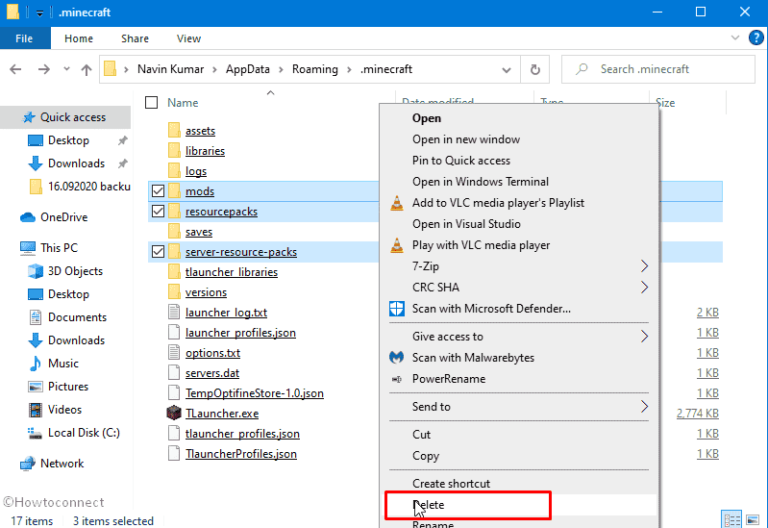Screen dimensions: 768x528
Task: Expand the Send to submenu arrow
Action: pyautogui.click(x=644, y=406)
